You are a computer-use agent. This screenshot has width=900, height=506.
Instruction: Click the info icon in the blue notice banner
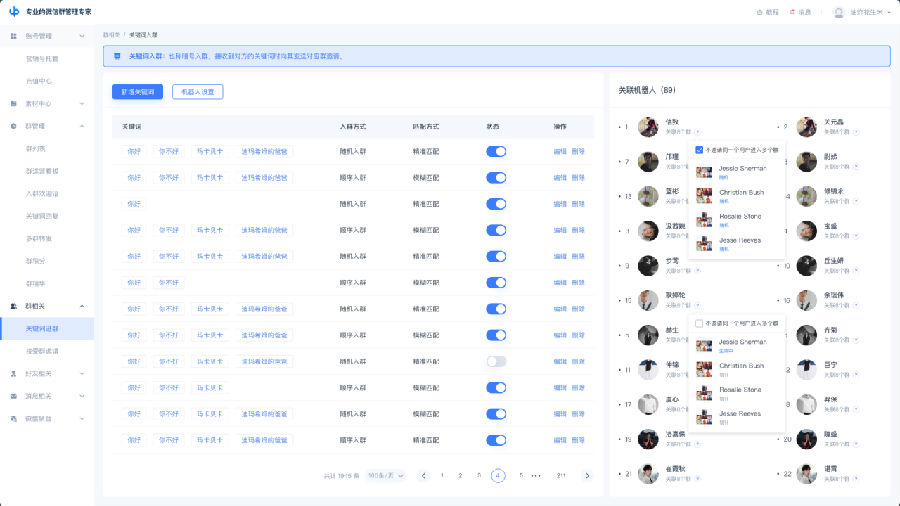pos(118,56)
